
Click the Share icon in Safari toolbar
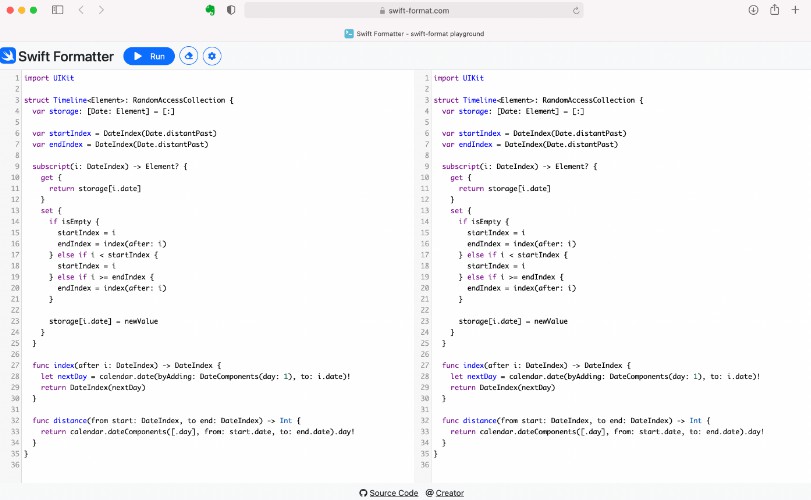(x=774, y=10)
